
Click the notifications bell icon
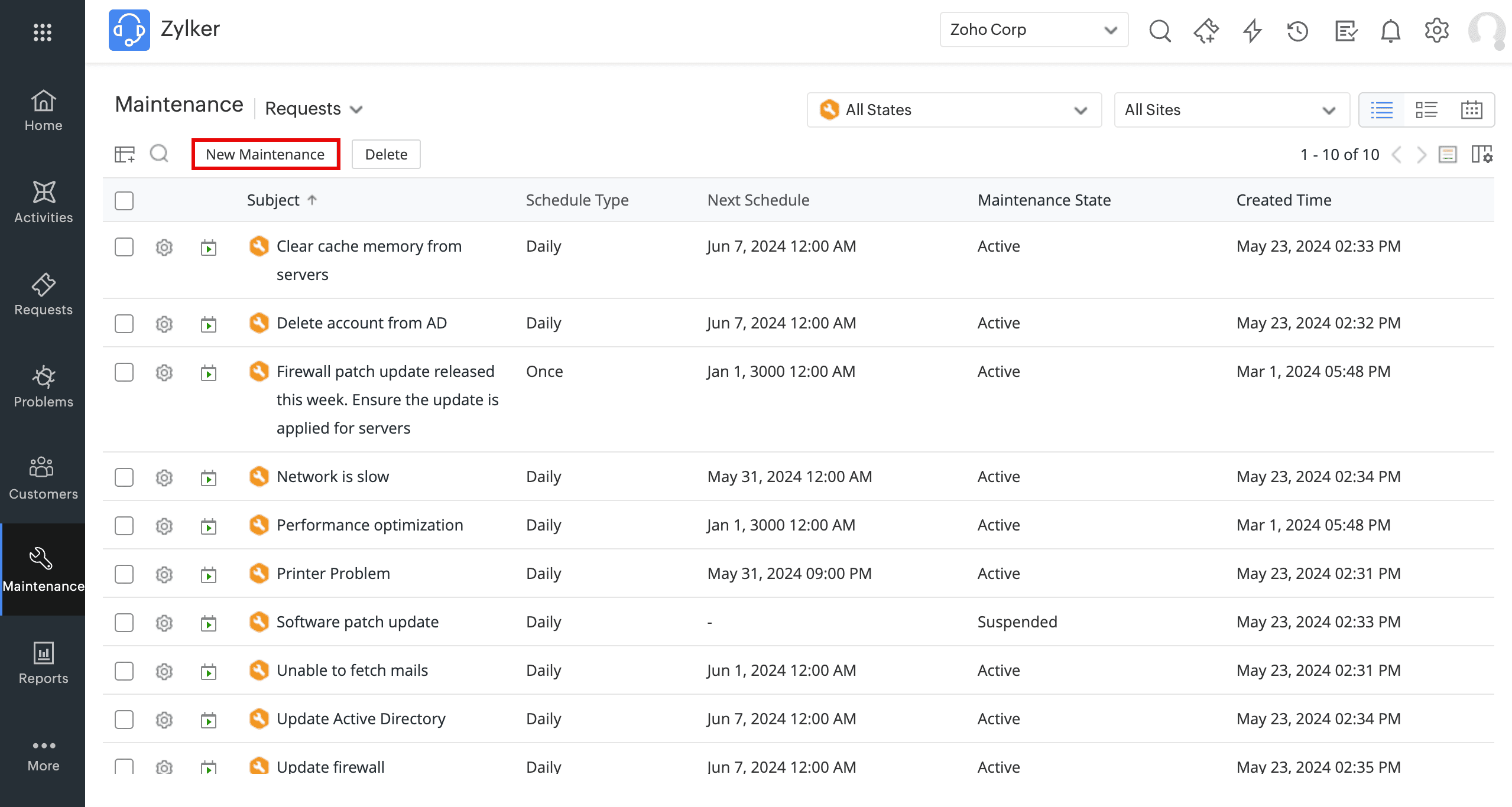1390,31
